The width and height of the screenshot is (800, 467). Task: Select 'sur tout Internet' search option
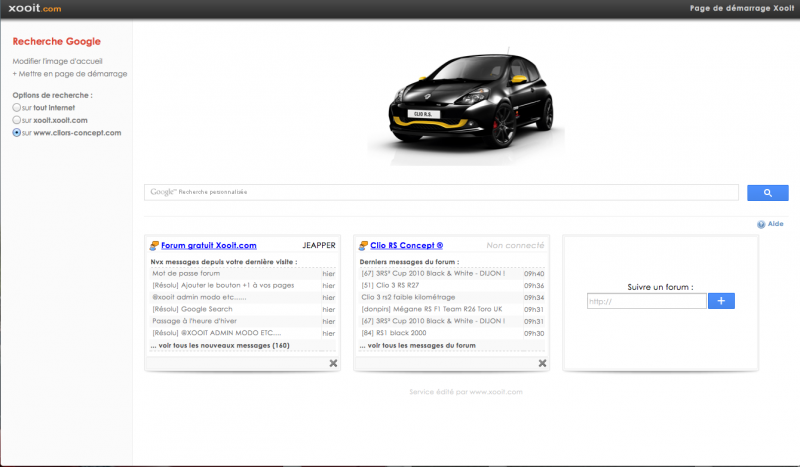[x=17, y=108]
